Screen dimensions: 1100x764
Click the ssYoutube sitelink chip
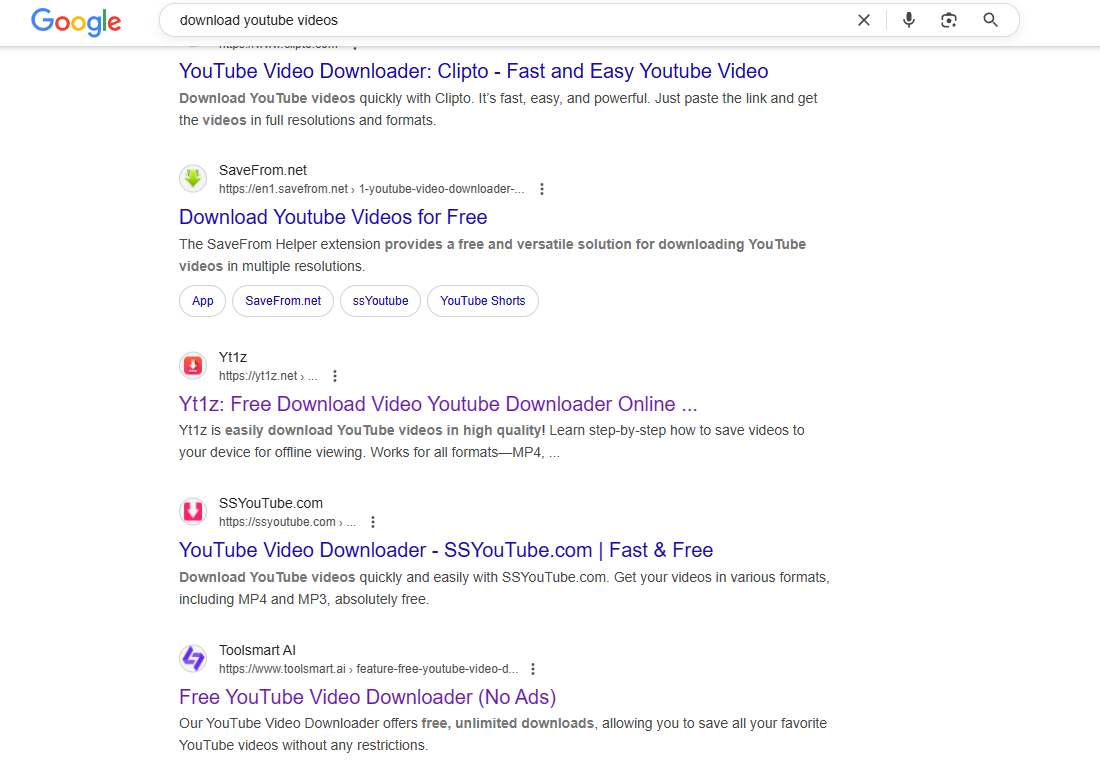(380, 301)
